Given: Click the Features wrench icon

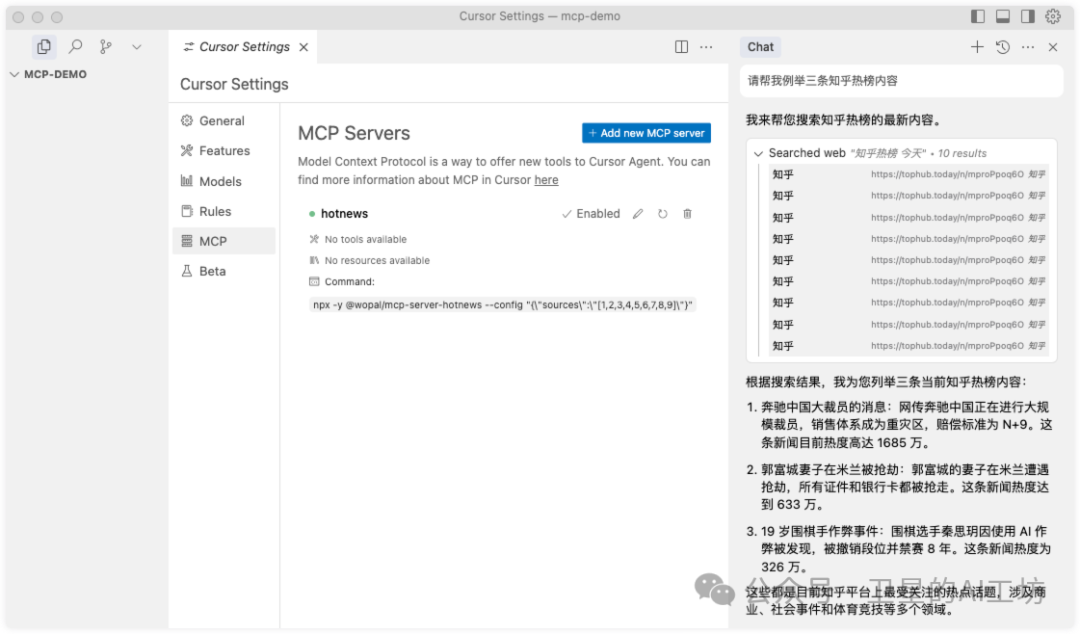Looking at the screenshot, I should click(x=187, y=150).
